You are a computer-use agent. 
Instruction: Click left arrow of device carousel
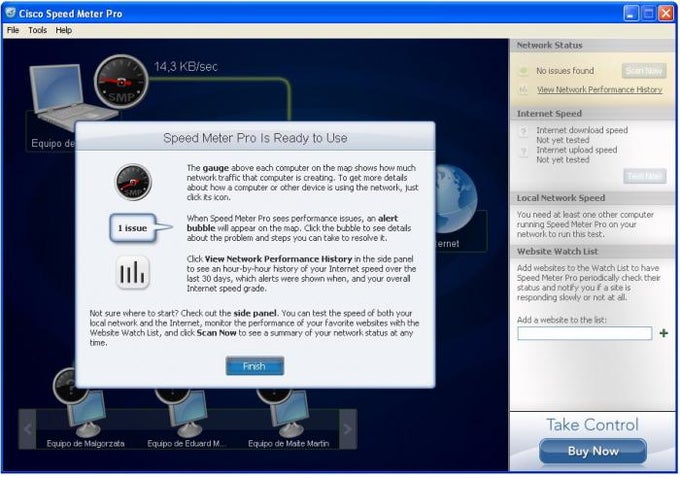[x=27, y=429]
